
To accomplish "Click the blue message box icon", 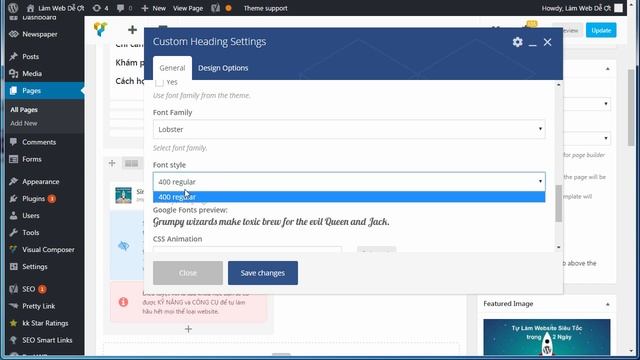I will (x=124, y=246).
